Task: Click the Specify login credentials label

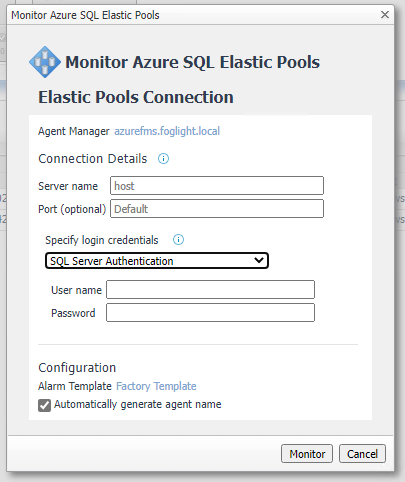Action: (x=102, y=240)
